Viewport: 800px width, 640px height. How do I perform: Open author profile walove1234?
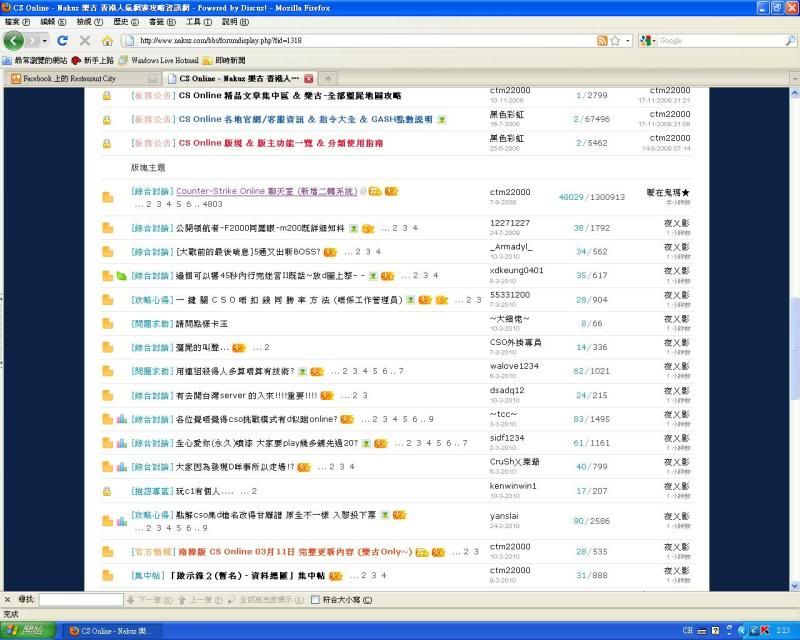pyautogui.click(x=514, y=366)
